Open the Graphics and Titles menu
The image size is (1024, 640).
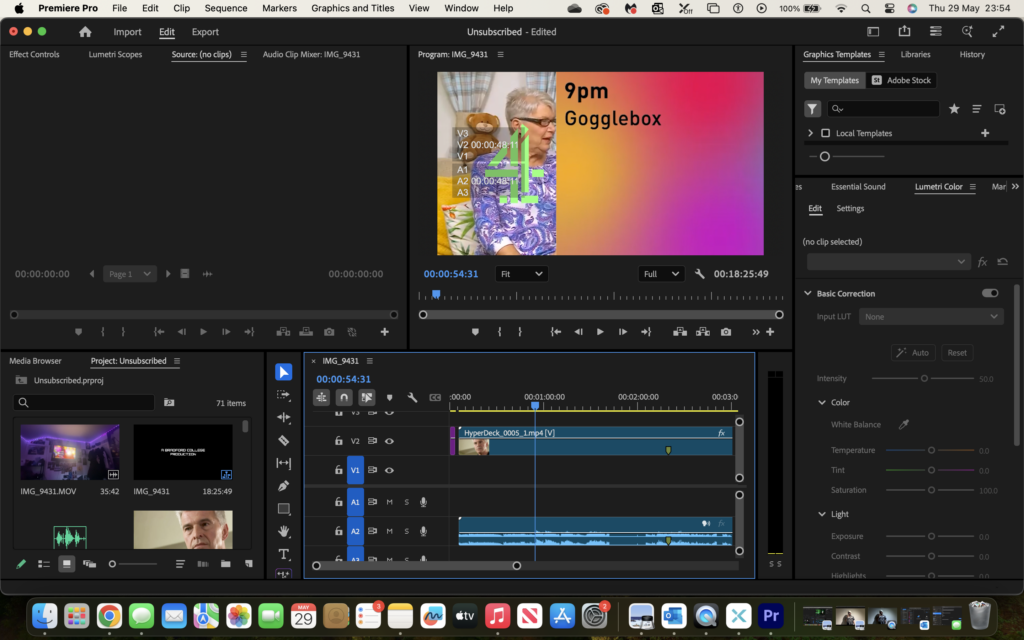(x=353, y=8)
